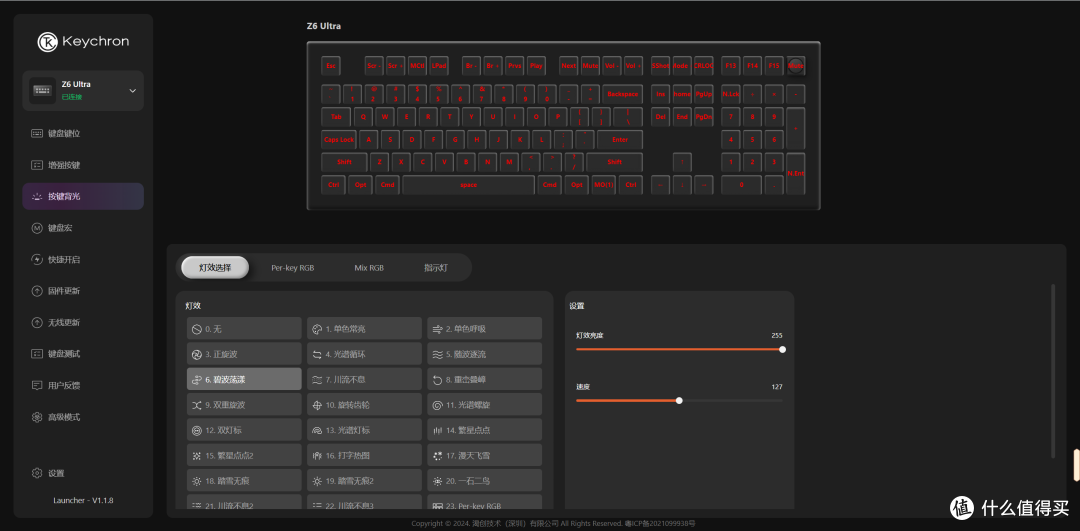The height and width of the screenshot is (531, 1080).
Task: Open the 粤ICP备2021099938号 footer link
Action: pos(660,524)
